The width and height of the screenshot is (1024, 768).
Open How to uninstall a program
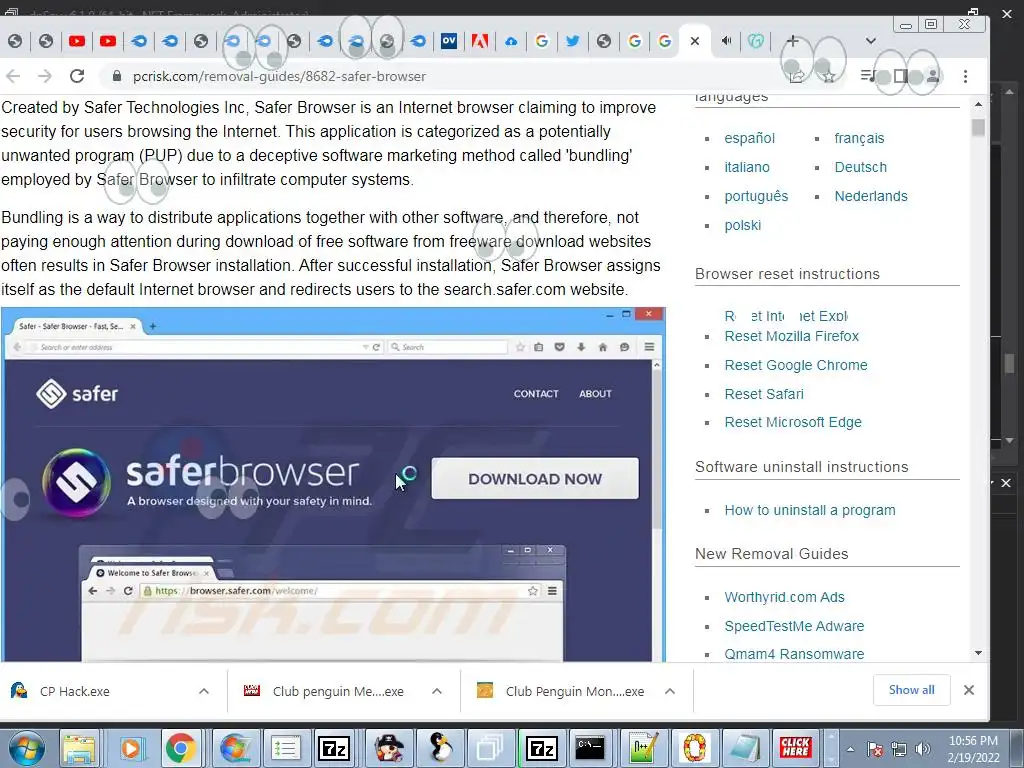[x=809, y=511]
